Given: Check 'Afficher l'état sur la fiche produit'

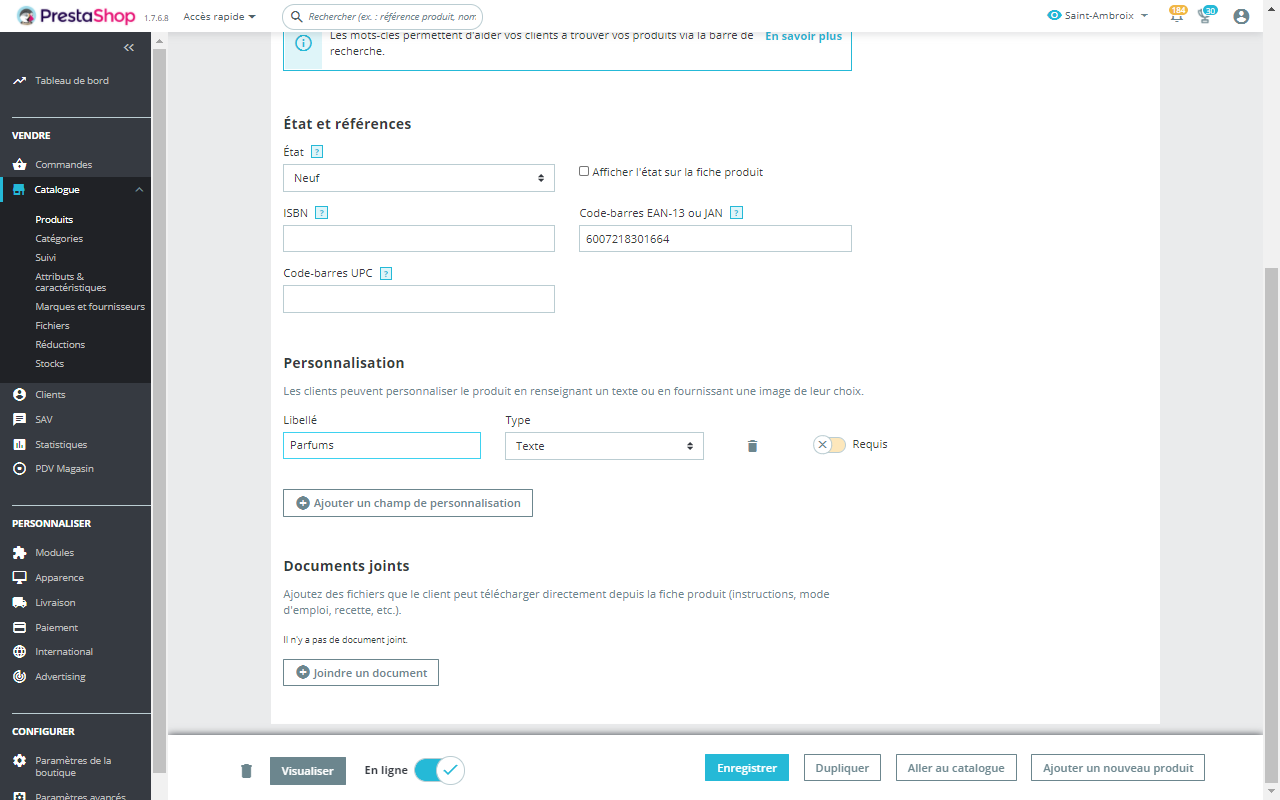Looking at the screenshot, I should (584, 171).
